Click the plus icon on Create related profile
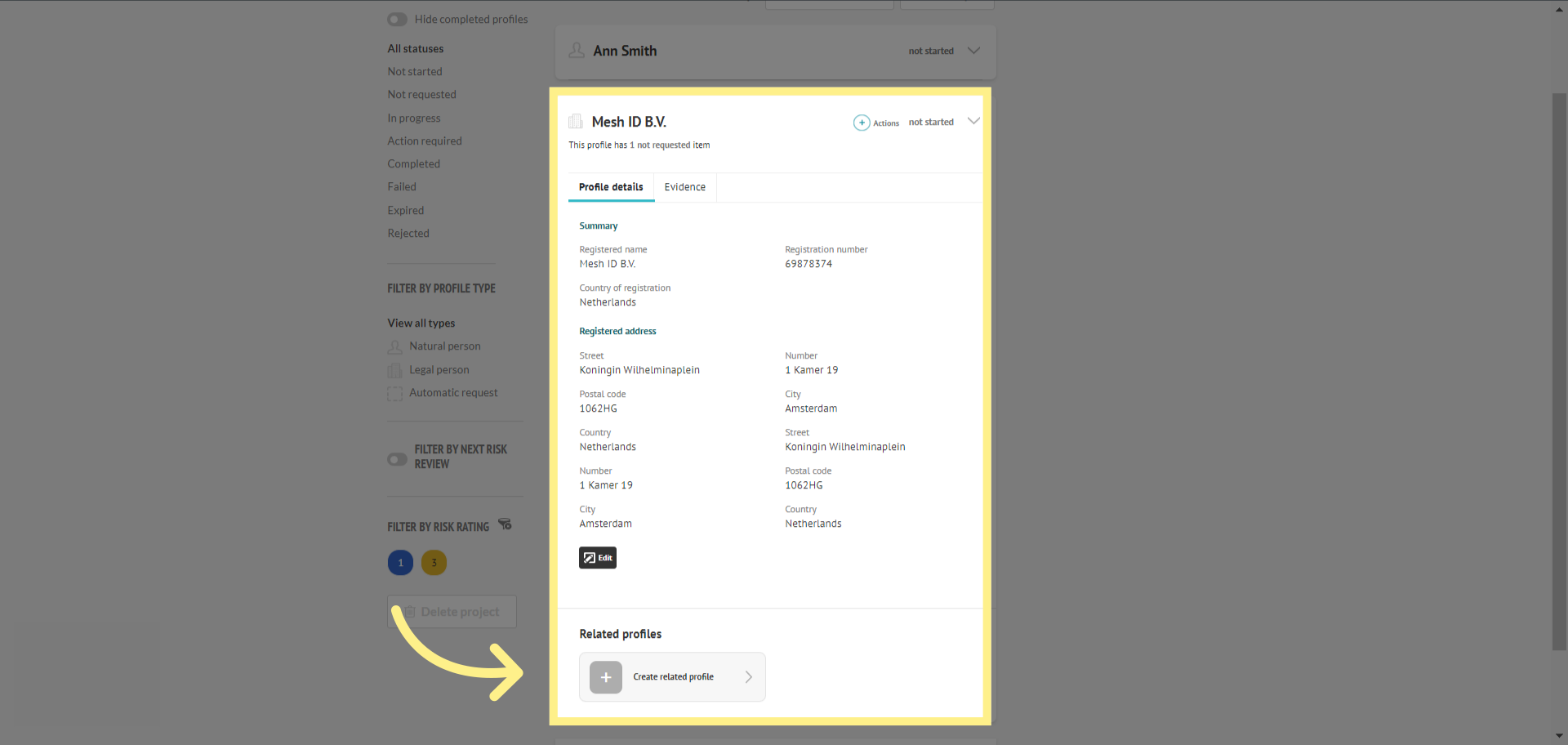The image size is (1568, 745). (605, 676)
